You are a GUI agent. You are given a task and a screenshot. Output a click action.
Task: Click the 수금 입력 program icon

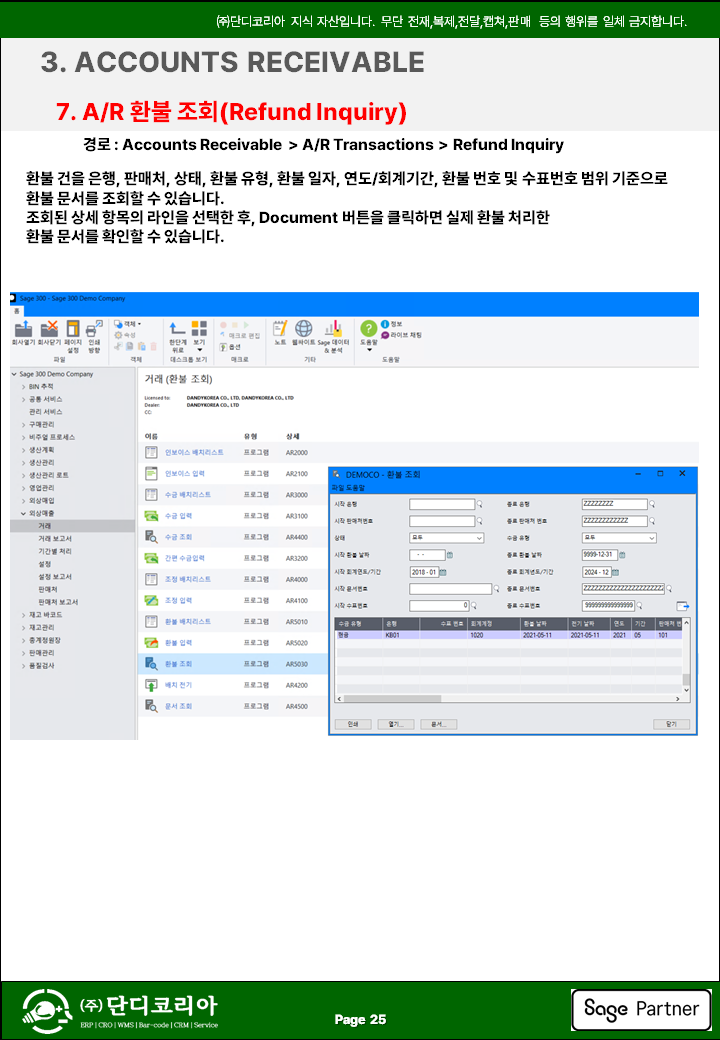(x=151, y=516)
